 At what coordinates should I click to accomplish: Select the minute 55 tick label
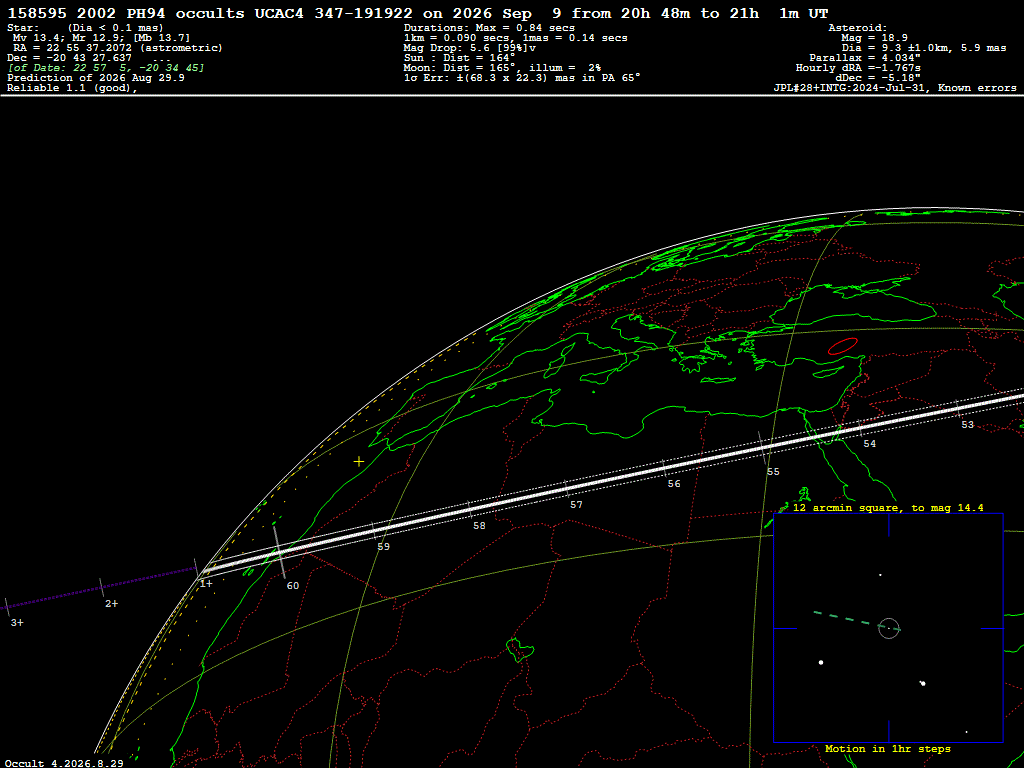[773, 472]
